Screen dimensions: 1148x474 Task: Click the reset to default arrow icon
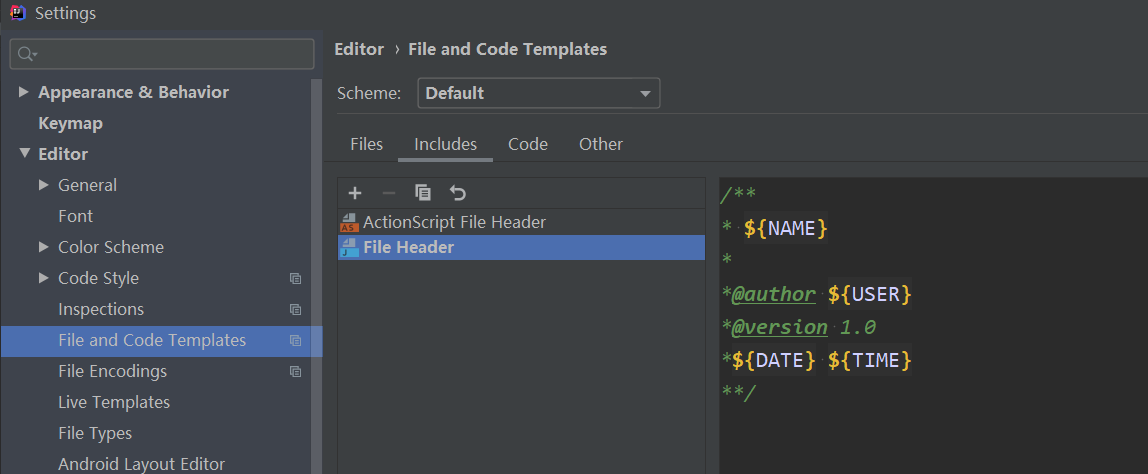coord(458,193)
